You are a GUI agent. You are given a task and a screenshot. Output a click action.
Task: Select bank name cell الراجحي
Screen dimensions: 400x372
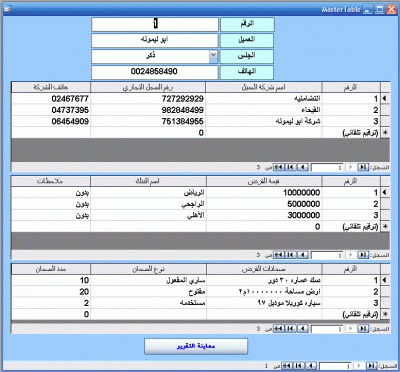(148, 204)
